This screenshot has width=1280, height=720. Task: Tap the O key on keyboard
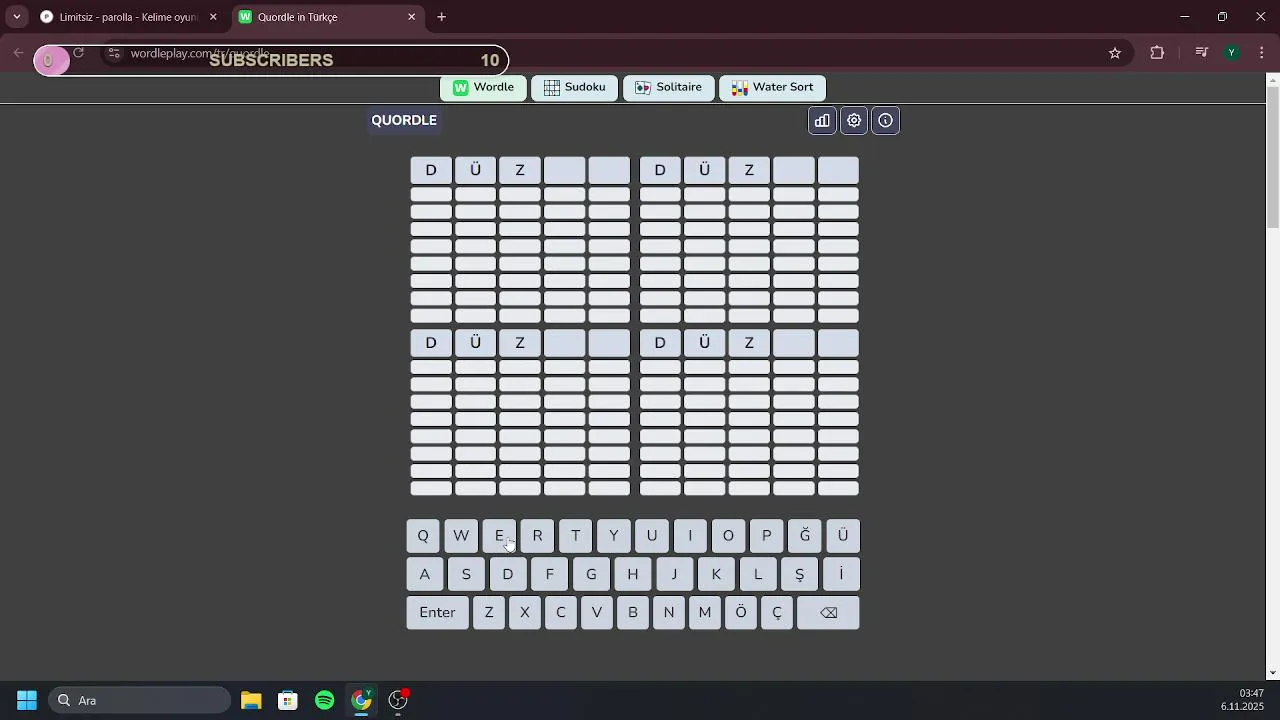[728, 536]
